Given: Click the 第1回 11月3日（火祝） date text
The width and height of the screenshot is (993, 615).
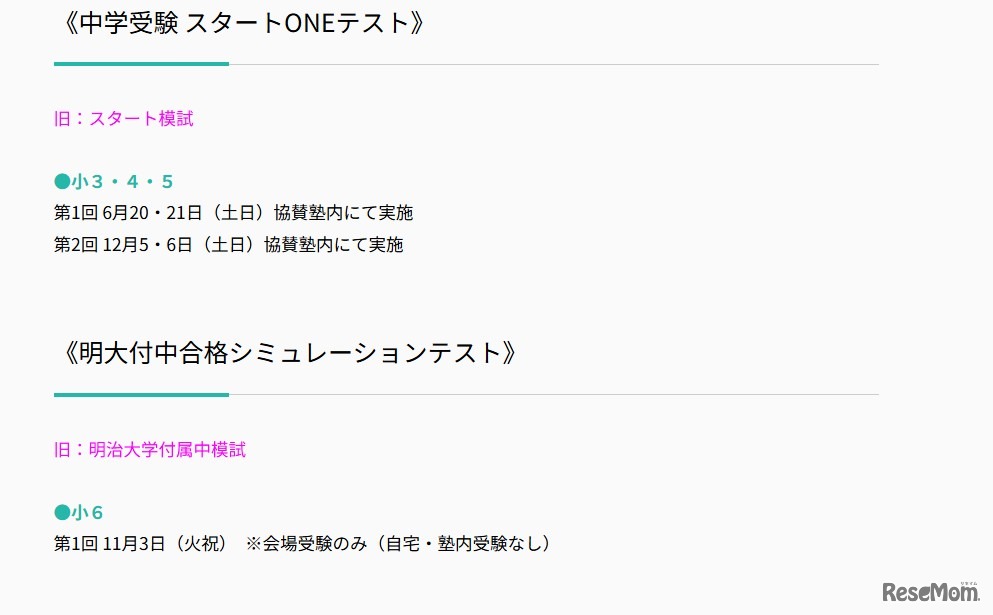Looking at the screenshot, I should (143, 544).
